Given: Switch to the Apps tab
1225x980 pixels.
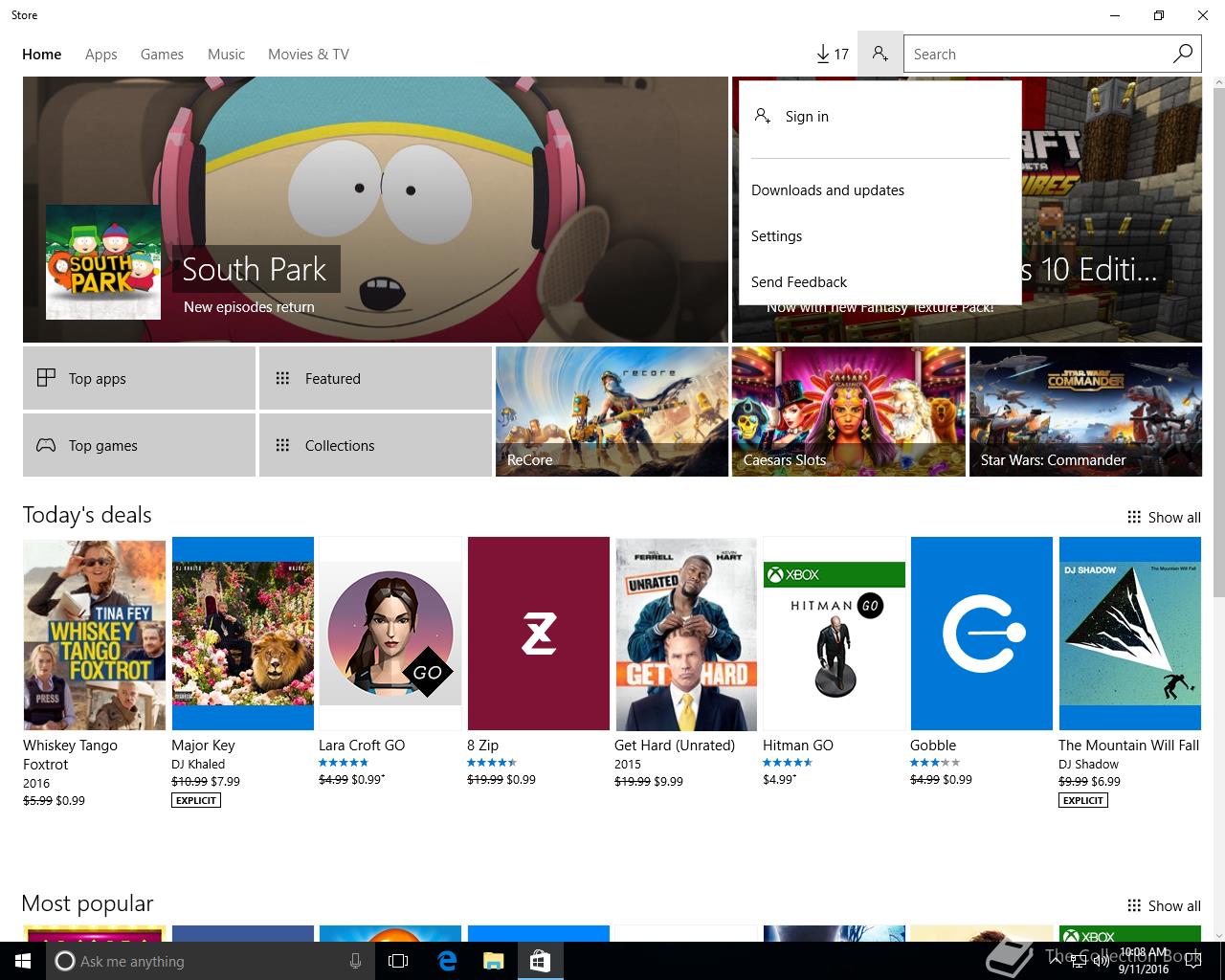Looking at the screenshot, I should [100, 55].
